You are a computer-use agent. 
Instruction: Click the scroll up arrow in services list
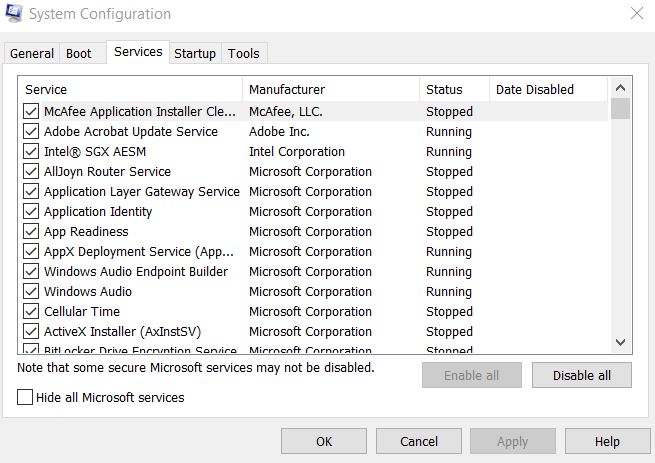tap(620, 88)
